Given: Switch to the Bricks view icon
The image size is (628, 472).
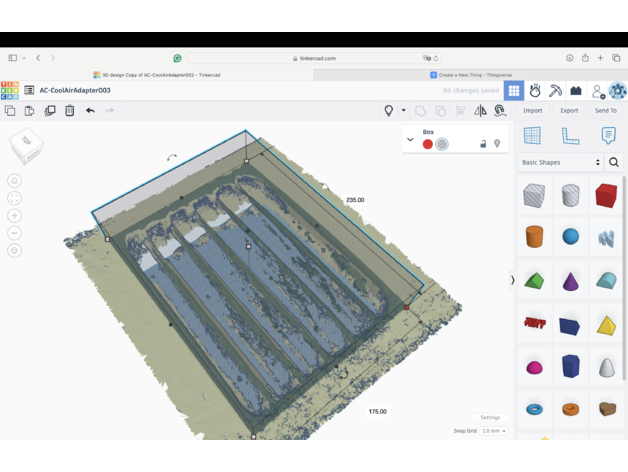Looking at the screenshot, I should point(576,91).
